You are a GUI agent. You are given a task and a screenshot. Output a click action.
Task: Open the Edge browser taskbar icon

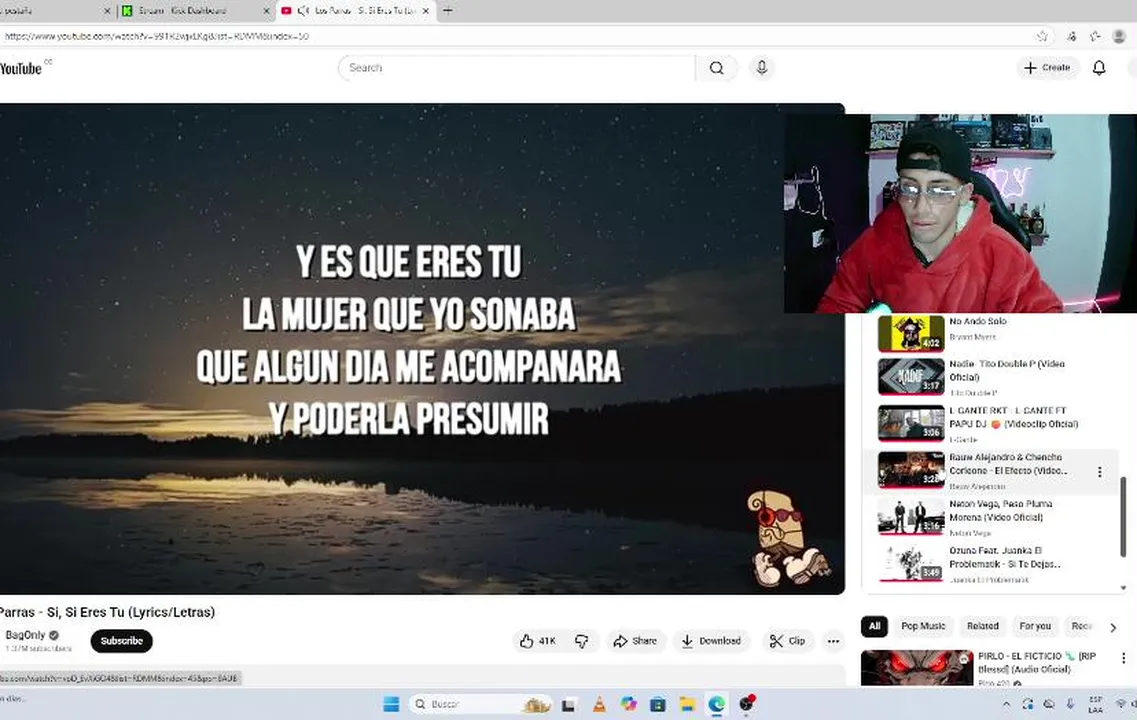pos(716,704)
